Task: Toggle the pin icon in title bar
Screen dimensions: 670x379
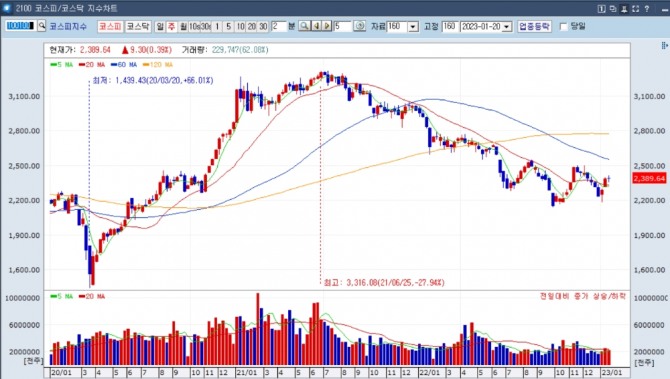Action: 624,9
